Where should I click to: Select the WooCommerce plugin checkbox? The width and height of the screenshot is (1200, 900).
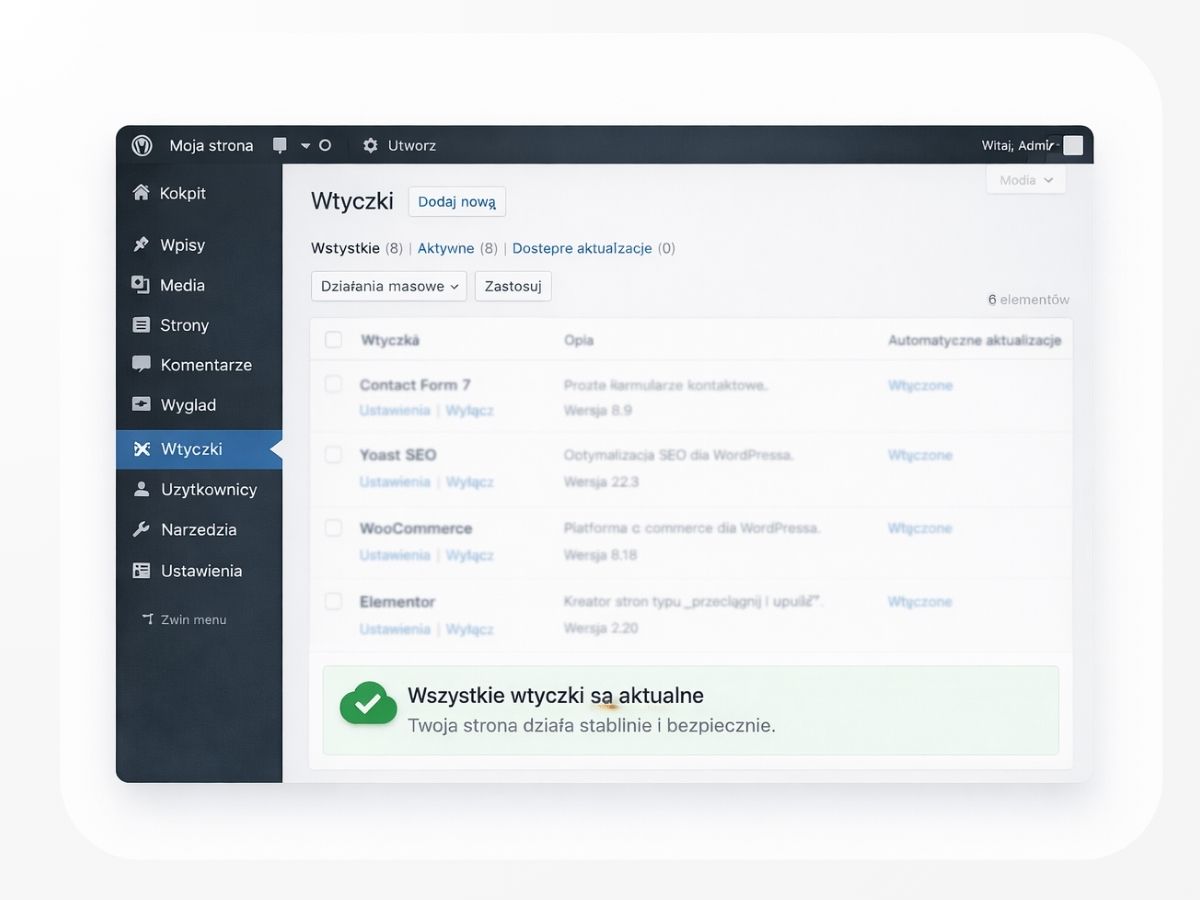click(x=333, y=528)
